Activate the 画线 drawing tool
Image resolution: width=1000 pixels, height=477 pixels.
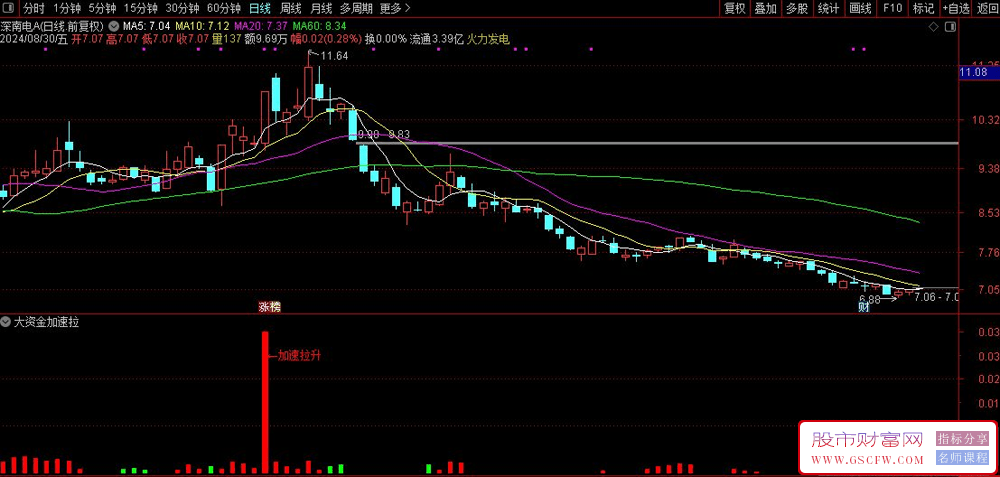click(860, 8)
